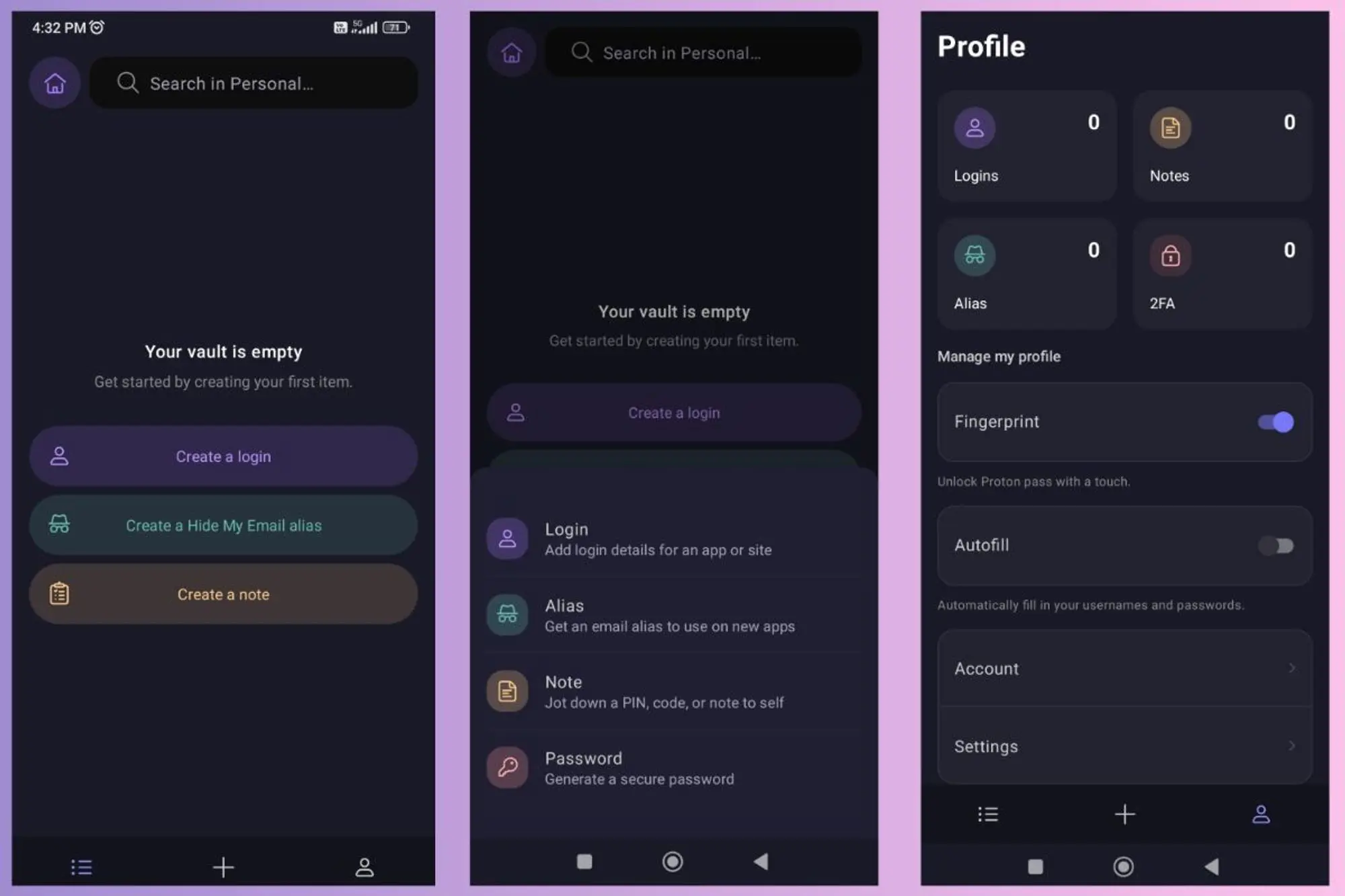This screenshot has width=1345, height=896.
Task: Click the Note icon in create menu
Action: (x=507, y=691)
